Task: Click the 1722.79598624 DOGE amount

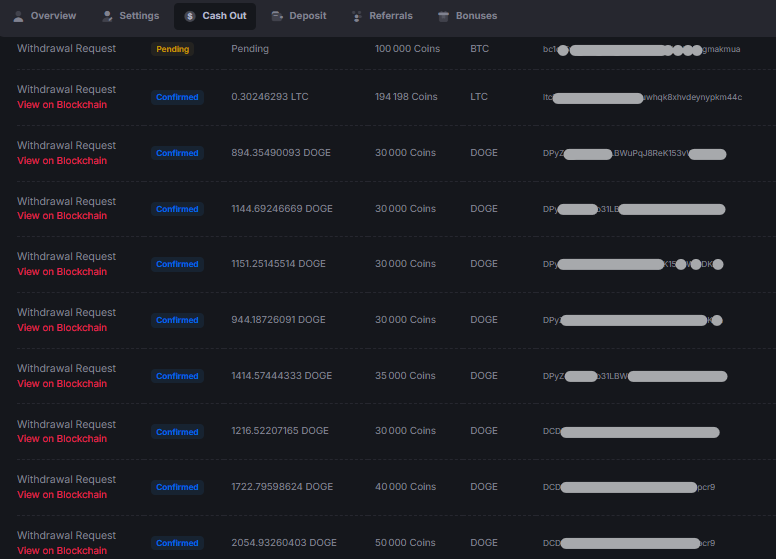Action: click(282, 486)
